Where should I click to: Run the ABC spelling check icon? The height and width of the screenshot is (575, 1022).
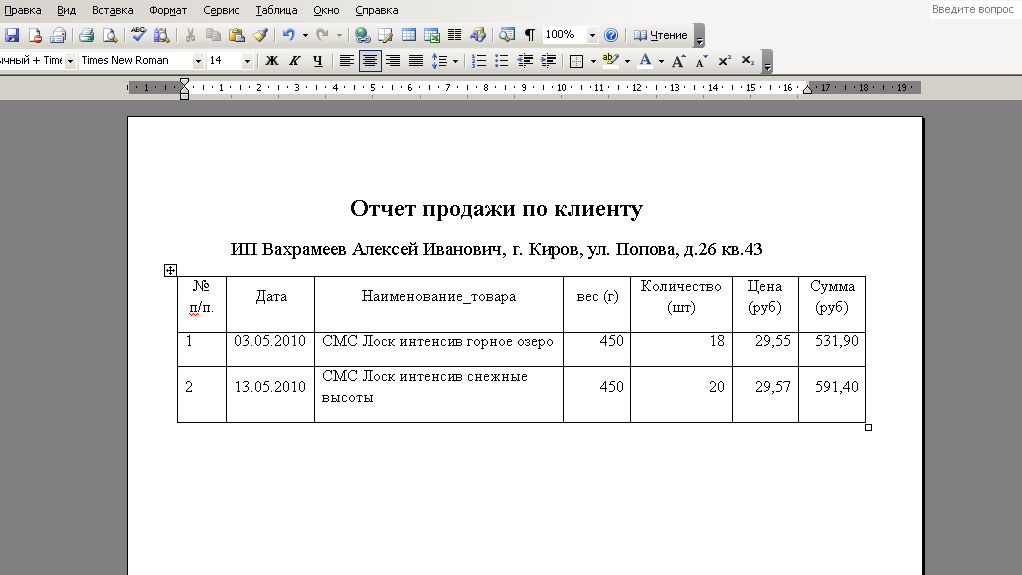pyautogui.click(x=138, y=35)
